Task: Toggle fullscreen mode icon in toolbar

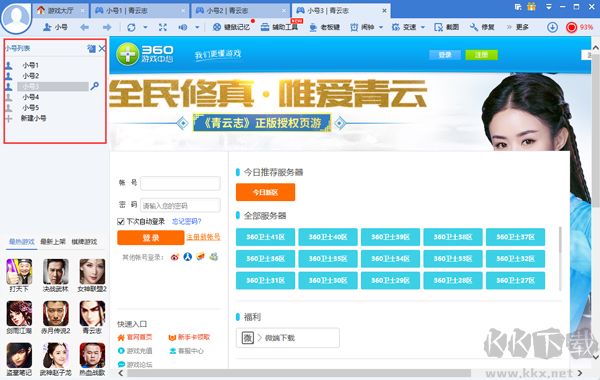Action: [x=163, y=27]
